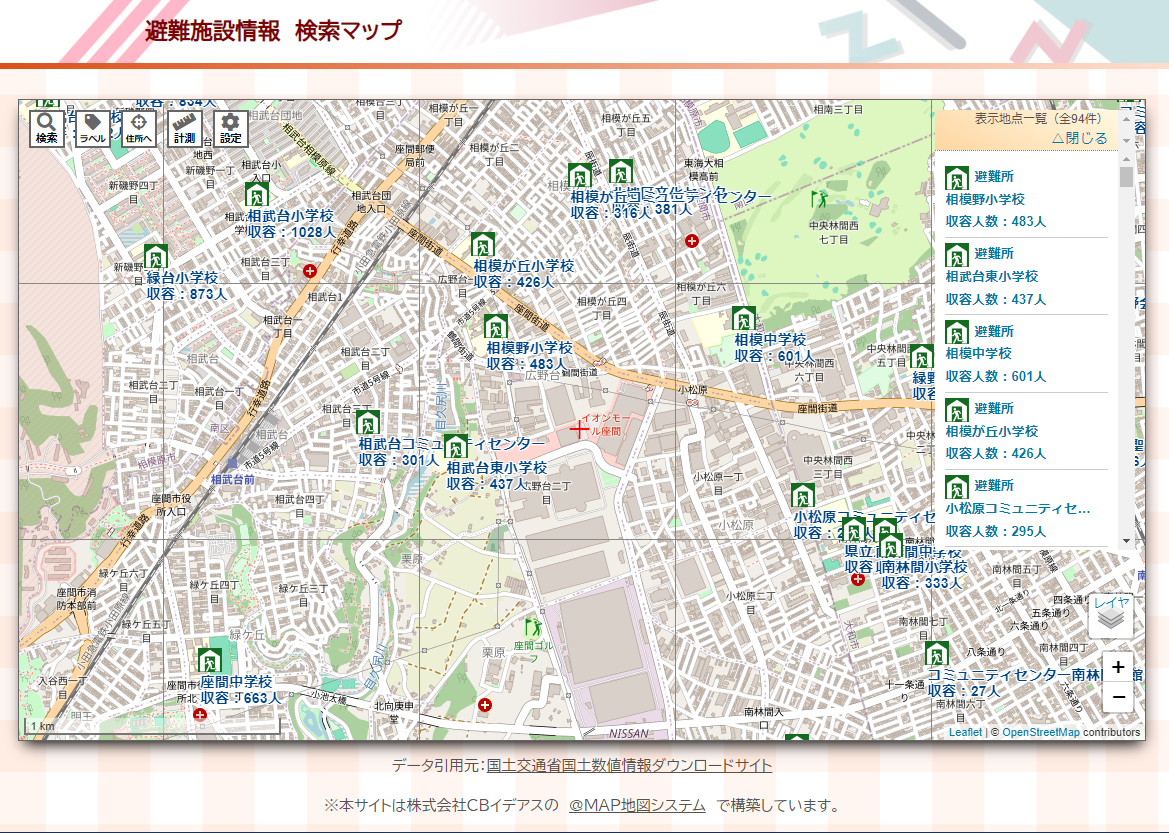Open 国土交通省国土数値情報ダウンロードサイト link
Image resolution: width=1169 pixels, height=833 pixels.
click(629, 766)
